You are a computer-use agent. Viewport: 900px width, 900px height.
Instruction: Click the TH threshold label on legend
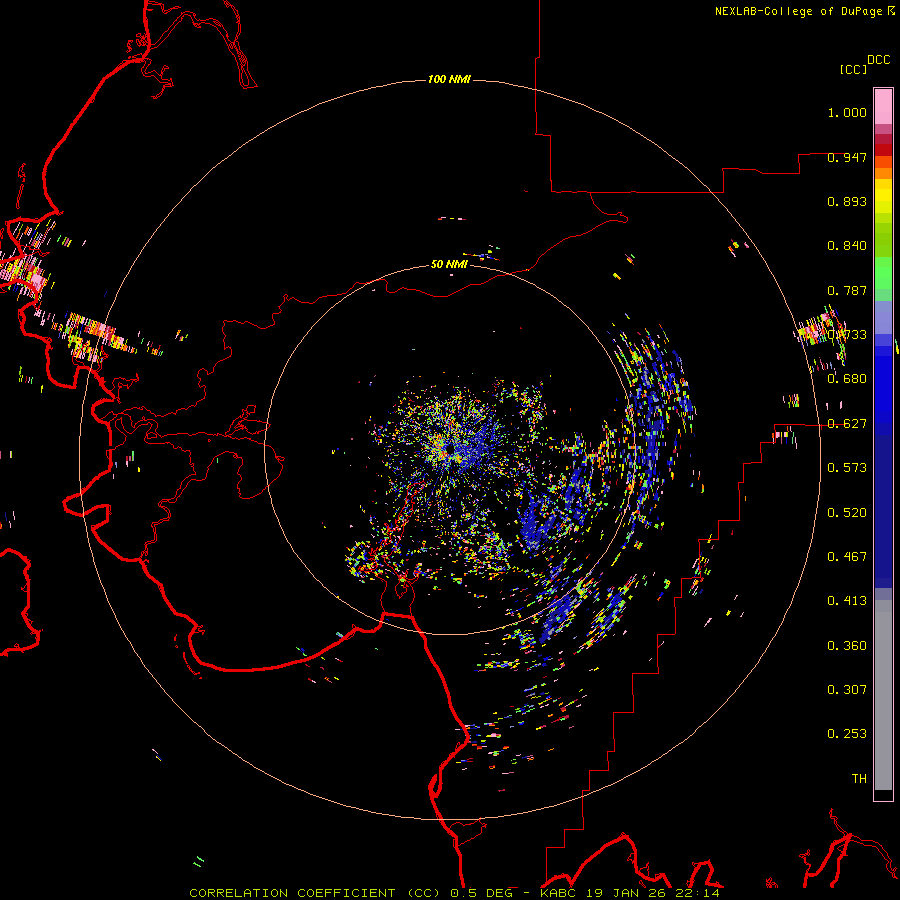coord(859,779)
